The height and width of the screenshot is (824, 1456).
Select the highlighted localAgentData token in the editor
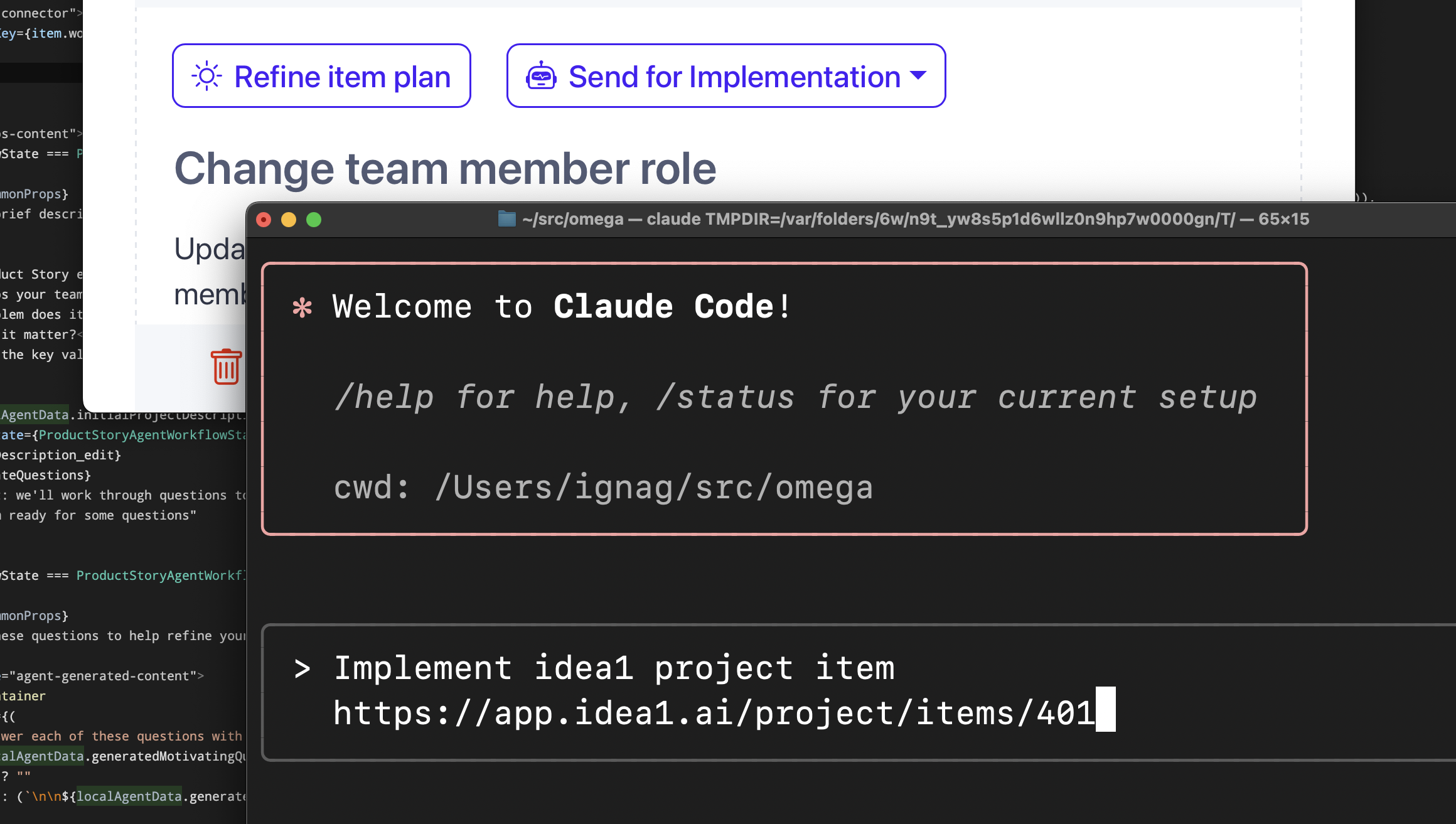(129, 796)
